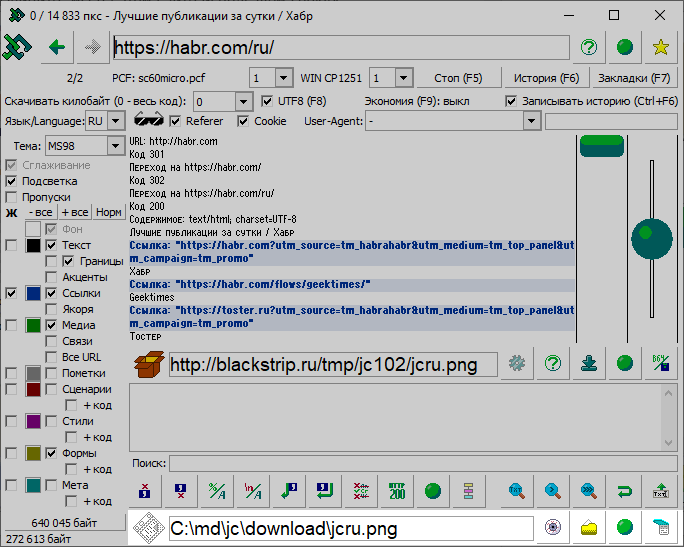Click the icon with a quote mark above a red X

tap(180, 491)
